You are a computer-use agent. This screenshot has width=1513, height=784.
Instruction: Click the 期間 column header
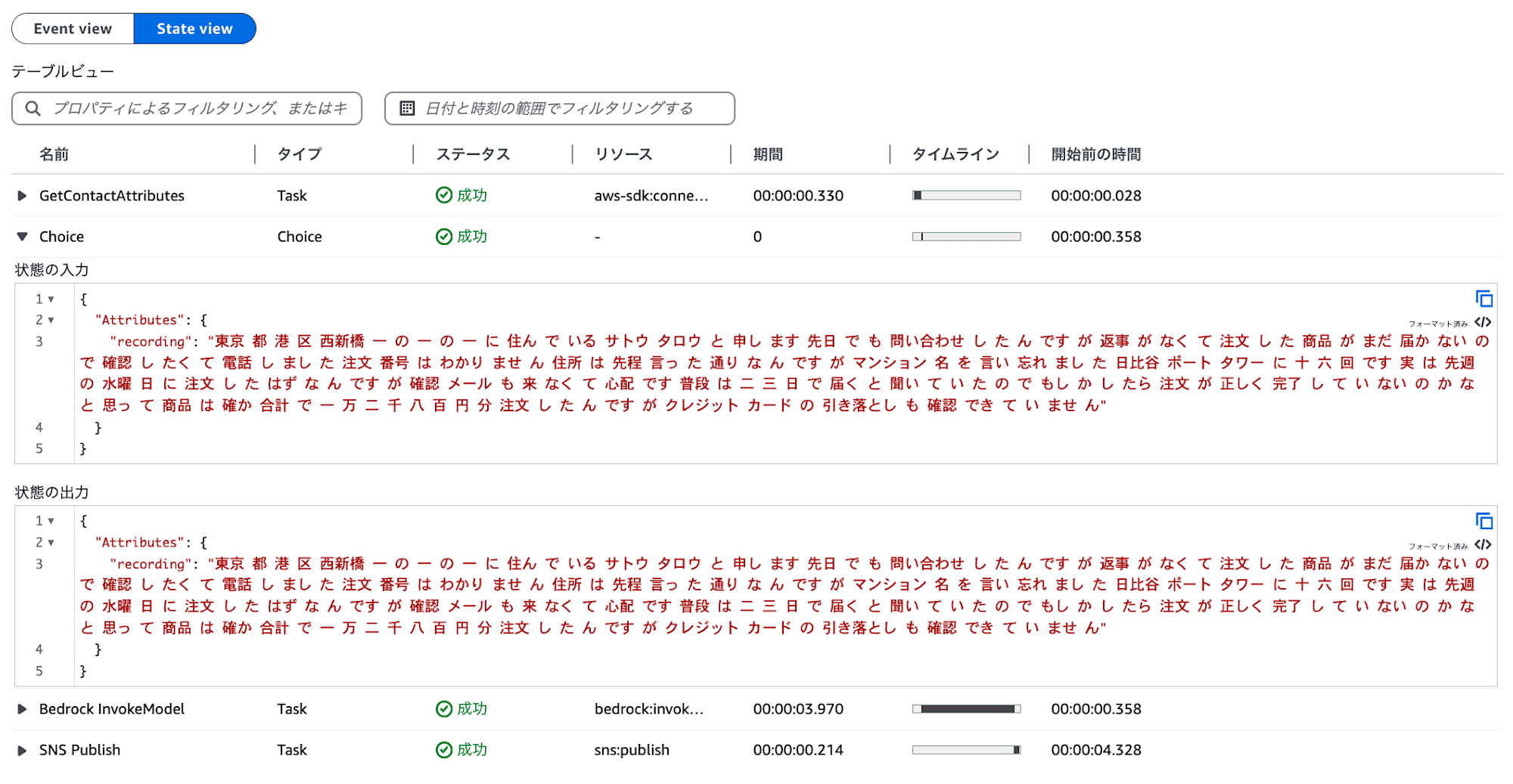point(768,154)
